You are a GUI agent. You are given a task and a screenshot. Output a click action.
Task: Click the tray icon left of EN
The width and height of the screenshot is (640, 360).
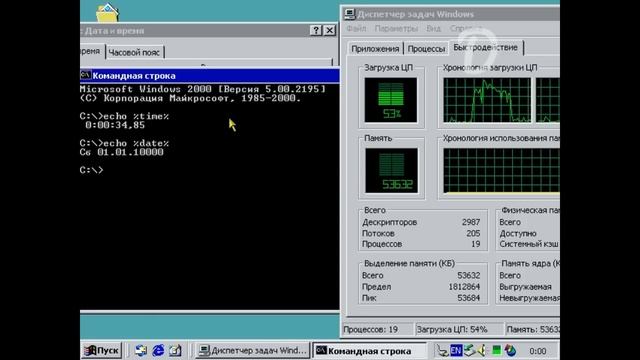[x=442, y=350]
